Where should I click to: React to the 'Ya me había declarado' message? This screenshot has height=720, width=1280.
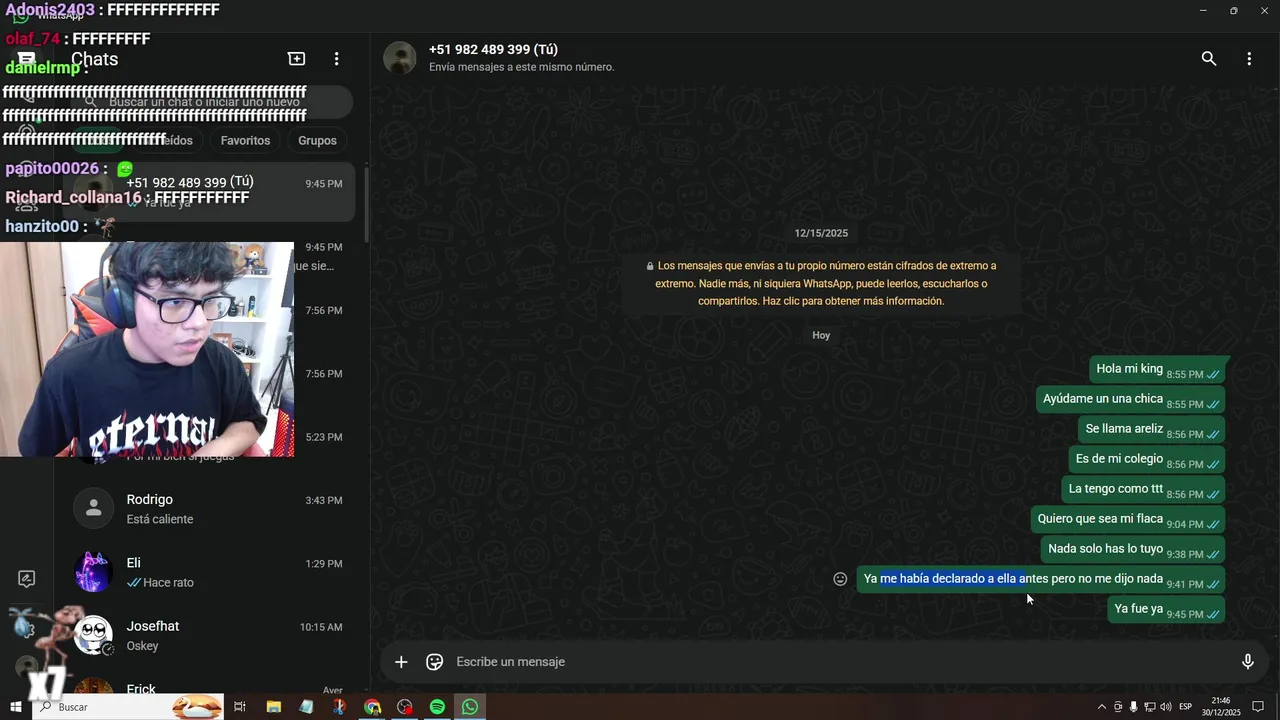[x=840, y=579]
